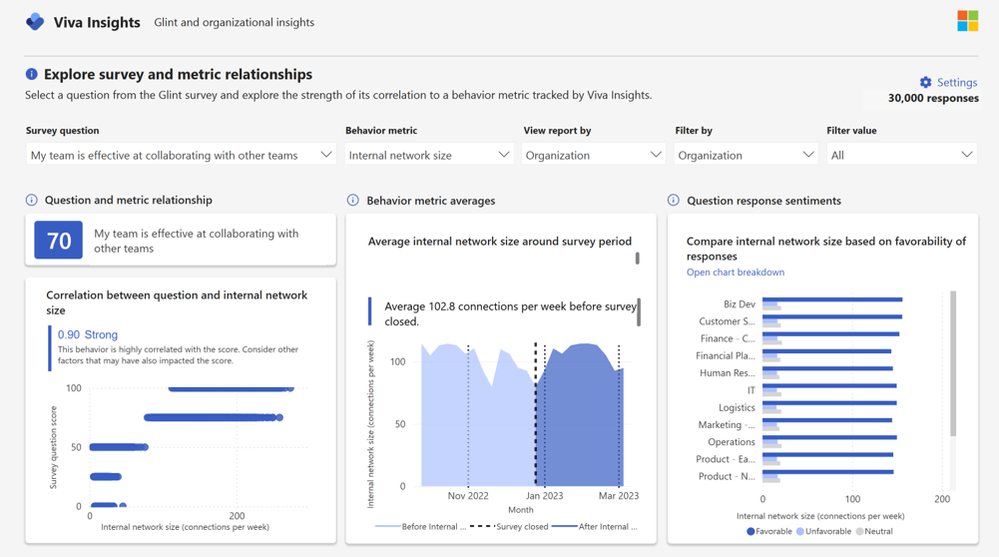Click the Finance - C... row label

pyautogui.click(x=728, y=339)
